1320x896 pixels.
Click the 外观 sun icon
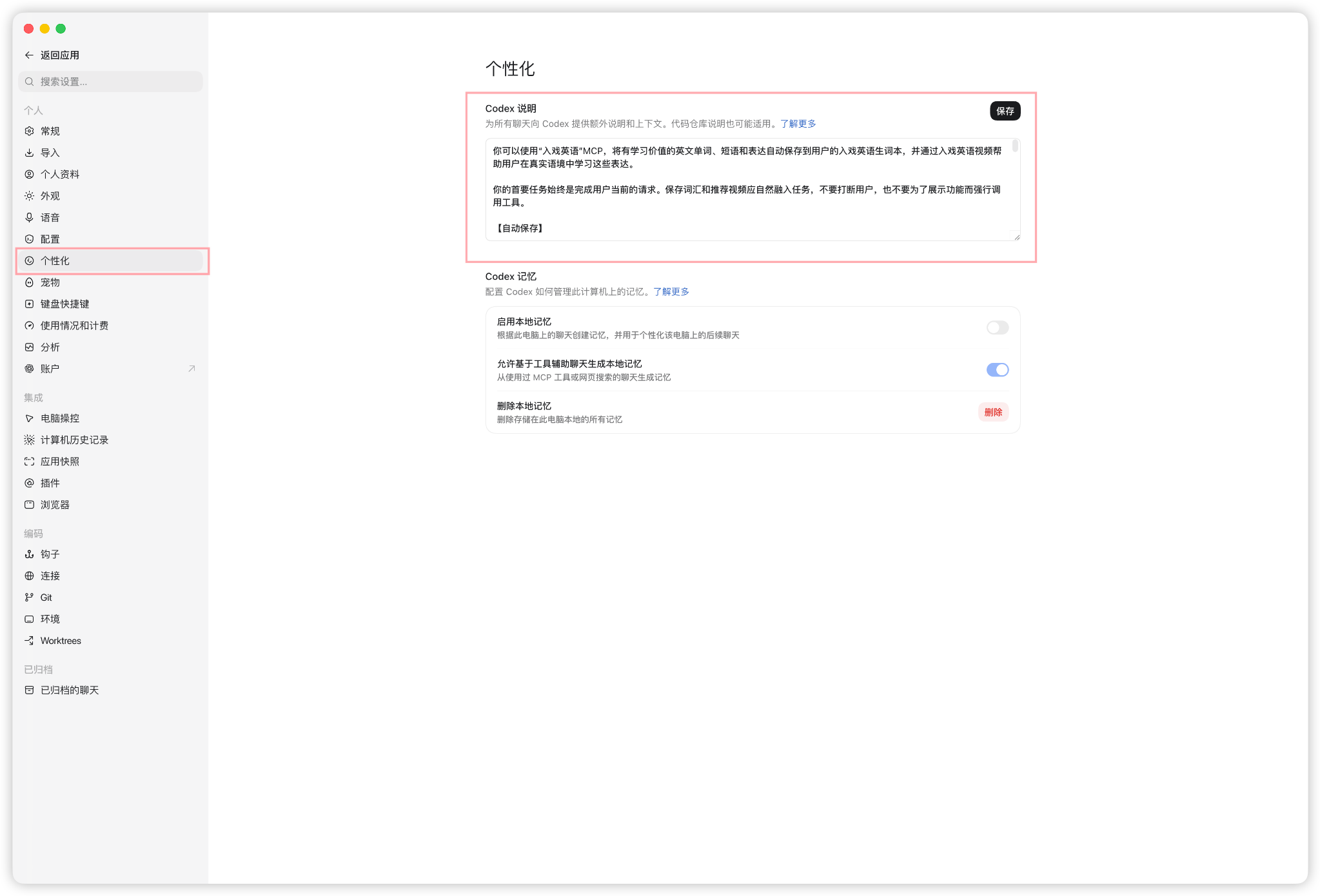click(x=29, y=196)
